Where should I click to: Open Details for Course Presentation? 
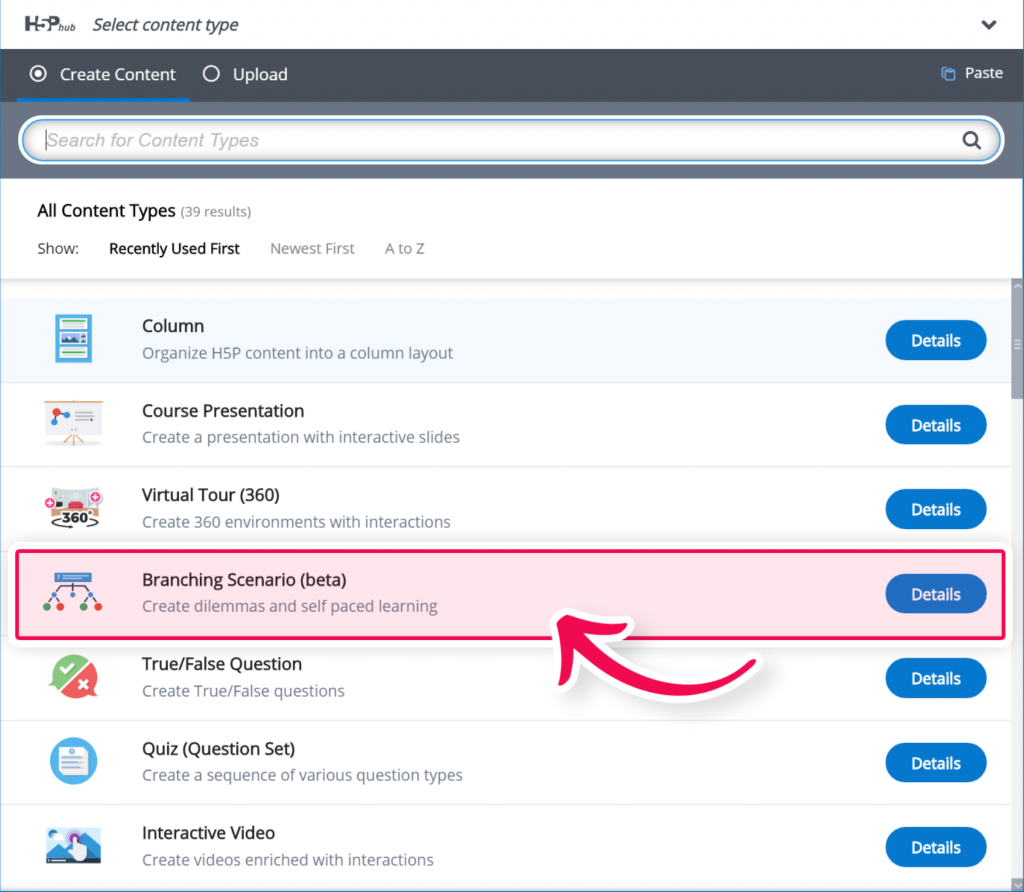[x=935, y=425]
